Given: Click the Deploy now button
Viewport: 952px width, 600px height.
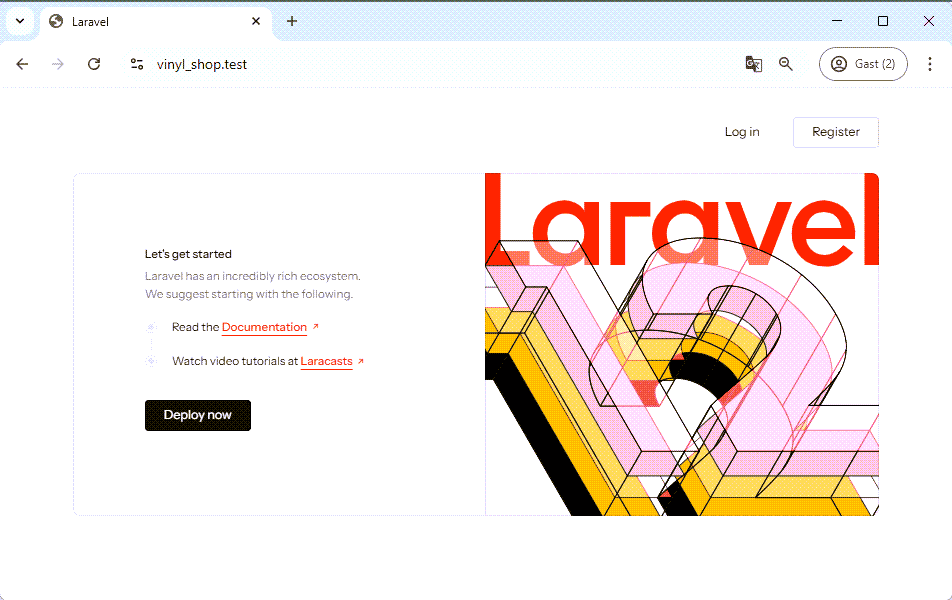Looking at the screenshot, I should [198, 415].
